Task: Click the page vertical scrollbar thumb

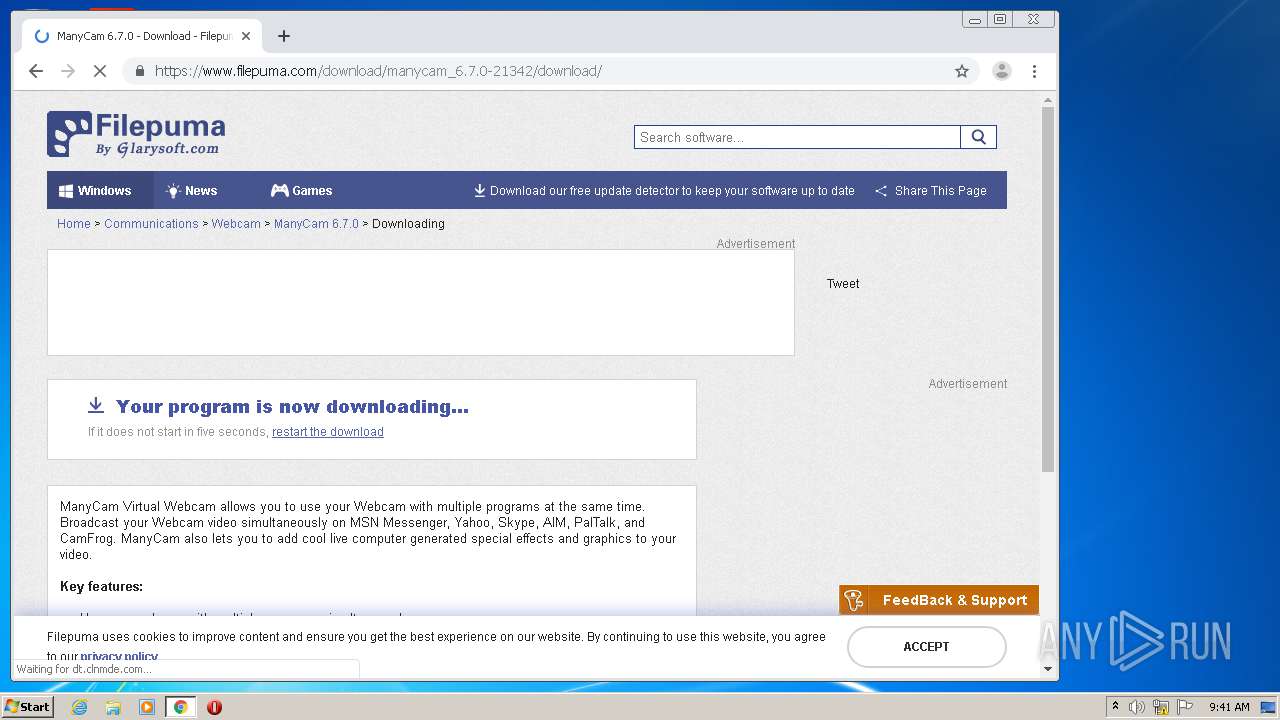Action: click(1048, 290)
